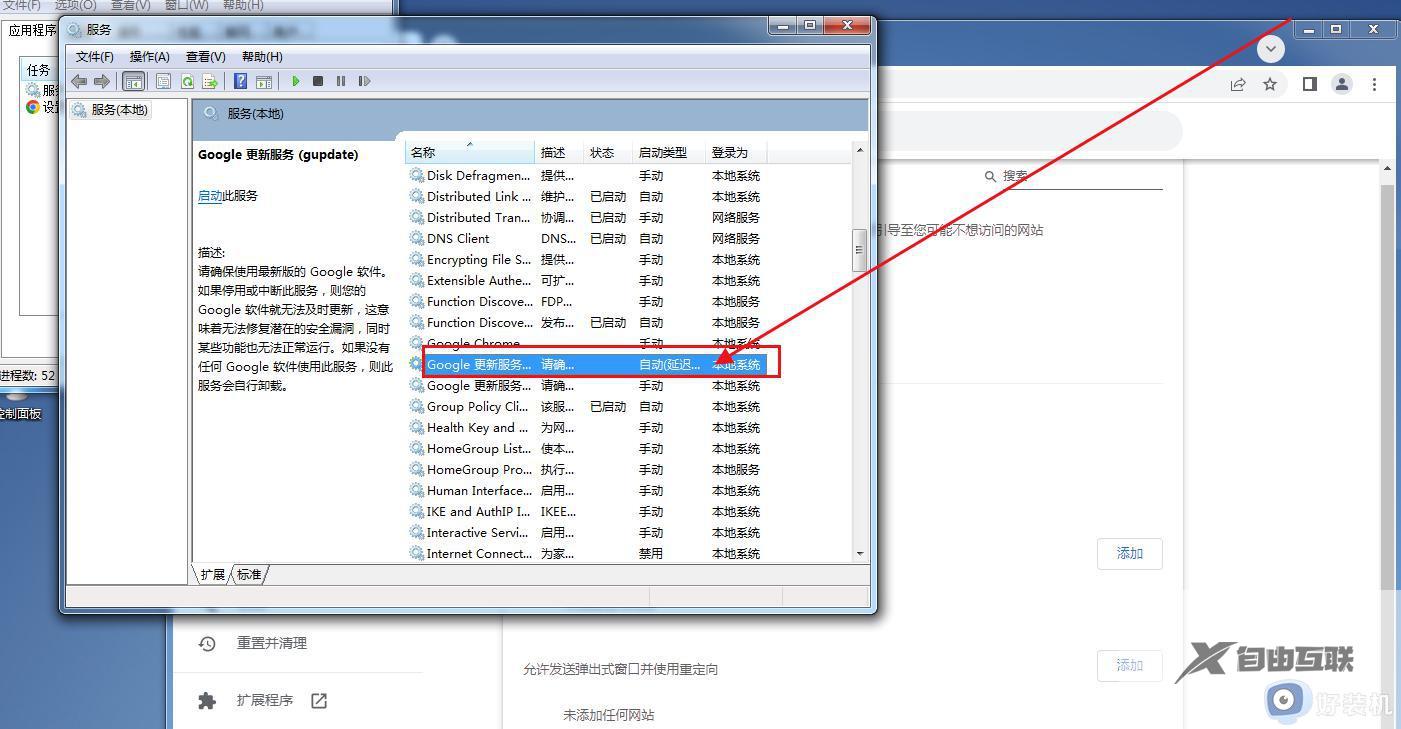The height and width of the screenshot is (729, 1401).
Task: Restart the service with restart icon
Action: (x=364, y=81)
